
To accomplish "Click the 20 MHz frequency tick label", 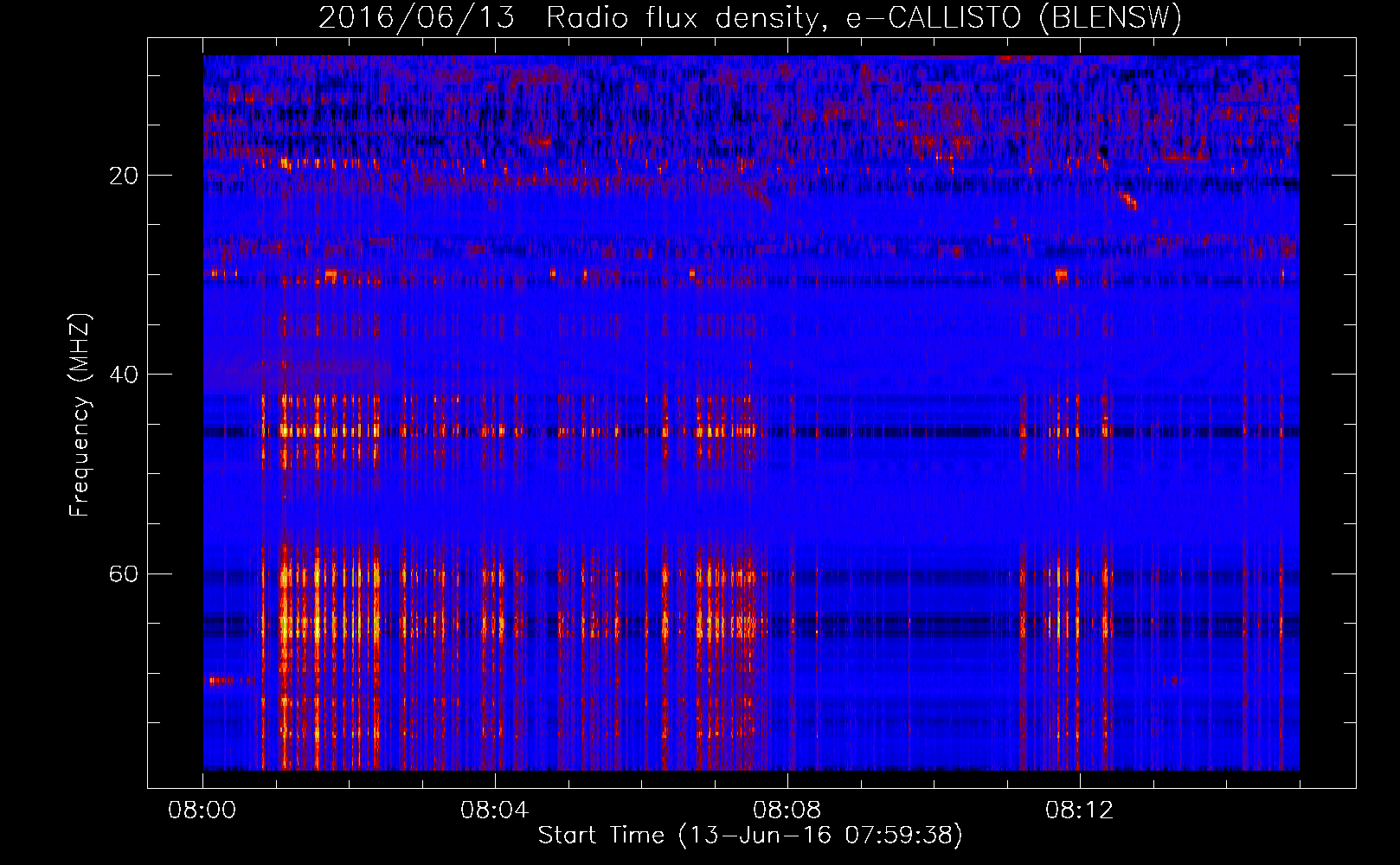I will pyautogui.click(x=124, y=176).
